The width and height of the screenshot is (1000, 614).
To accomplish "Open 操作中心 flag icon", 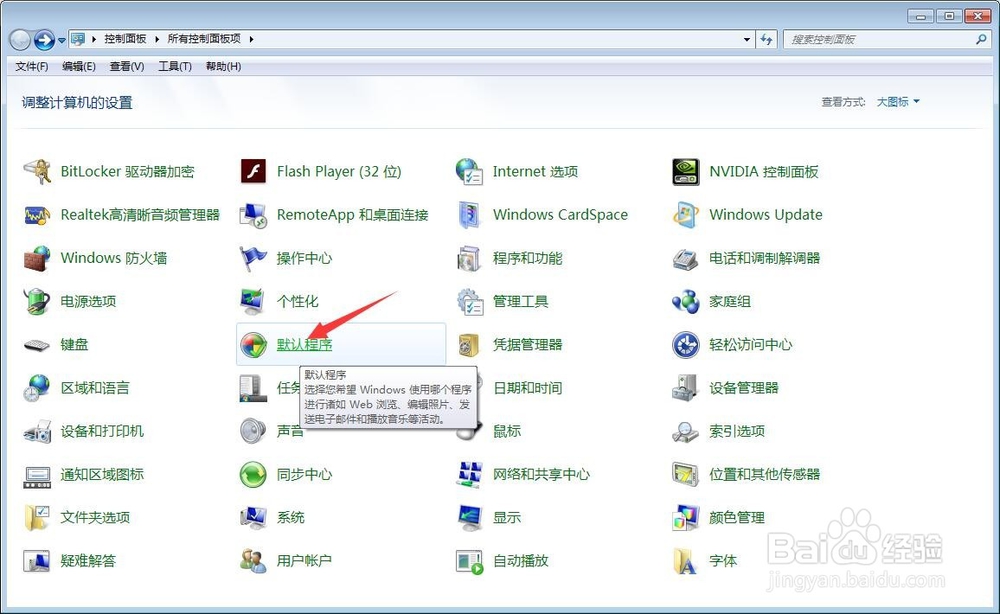I will pyautogui.click(x=253, y=258).
